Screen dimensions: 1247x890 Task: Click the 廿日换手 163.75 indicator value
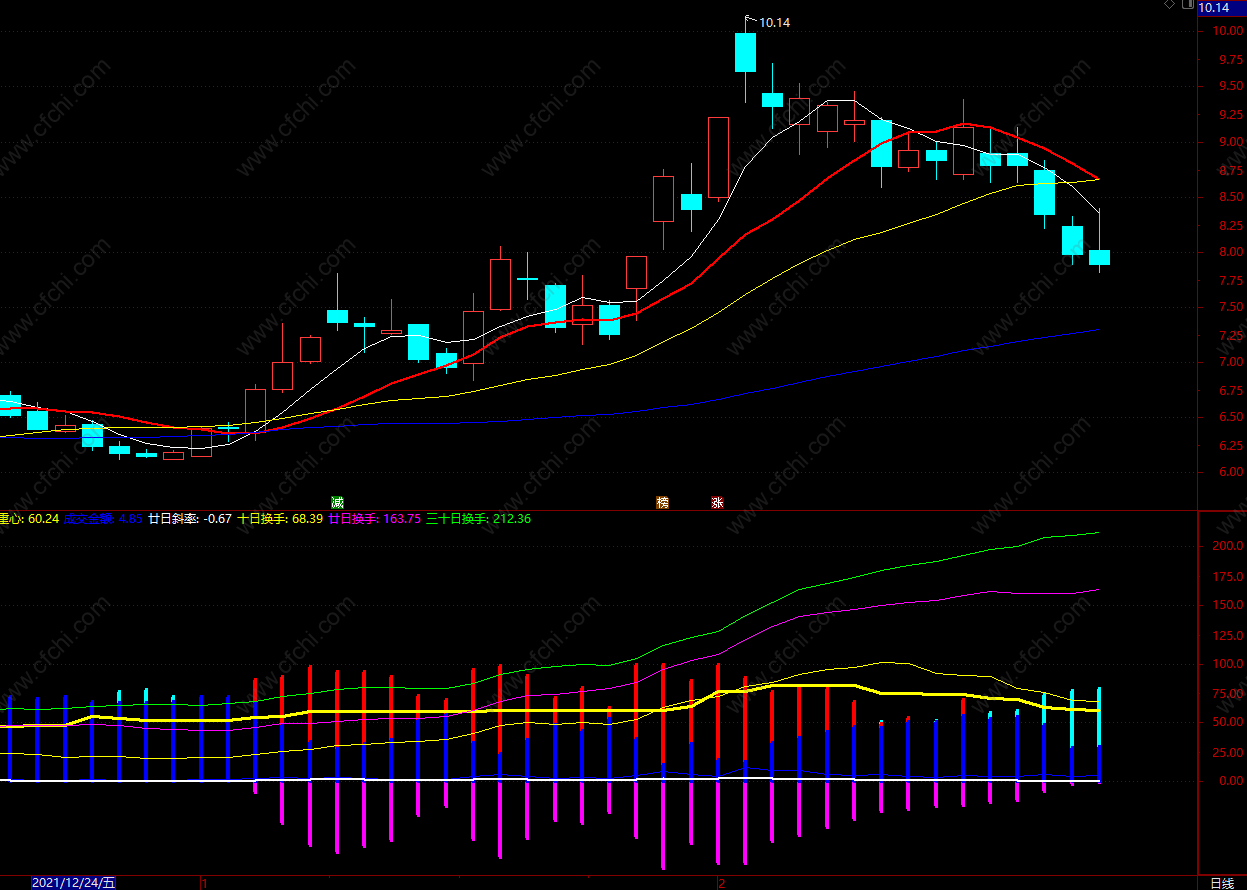pyautogui.click(x=374, y=518)
